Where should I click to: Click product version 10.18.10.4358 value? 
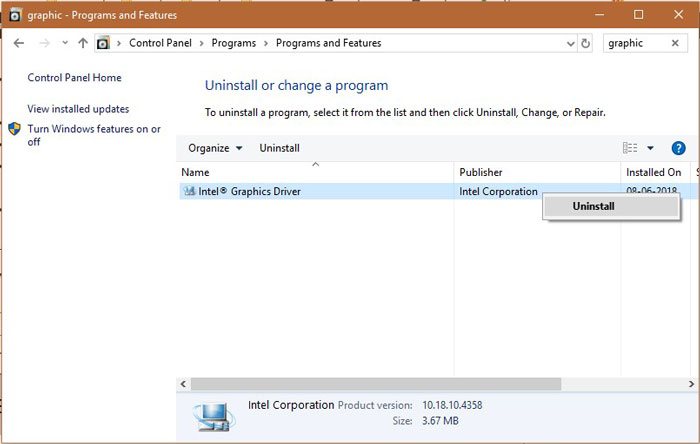click(452, 405)
